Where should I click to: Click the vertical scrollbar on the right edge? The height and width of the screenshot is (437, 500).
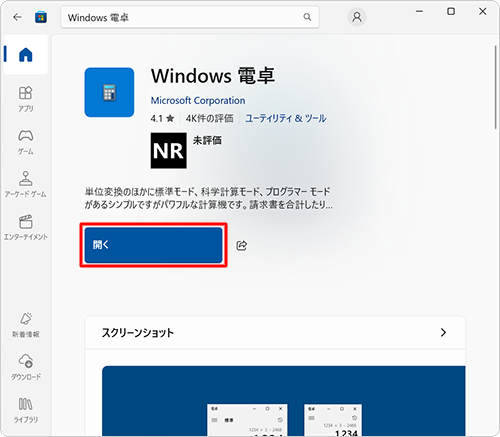coord(496,87)
